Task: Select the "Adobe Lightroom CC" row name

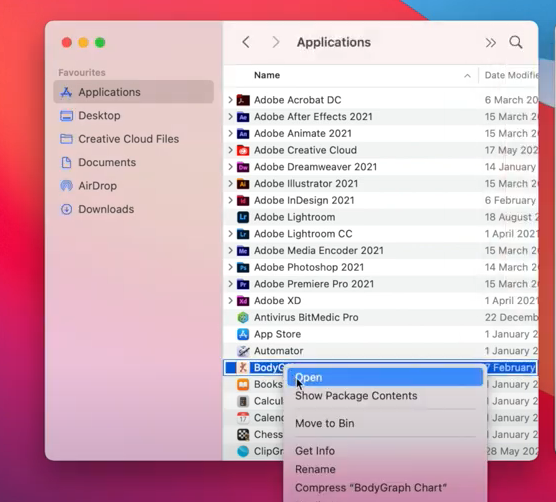Action: (303, 234)
